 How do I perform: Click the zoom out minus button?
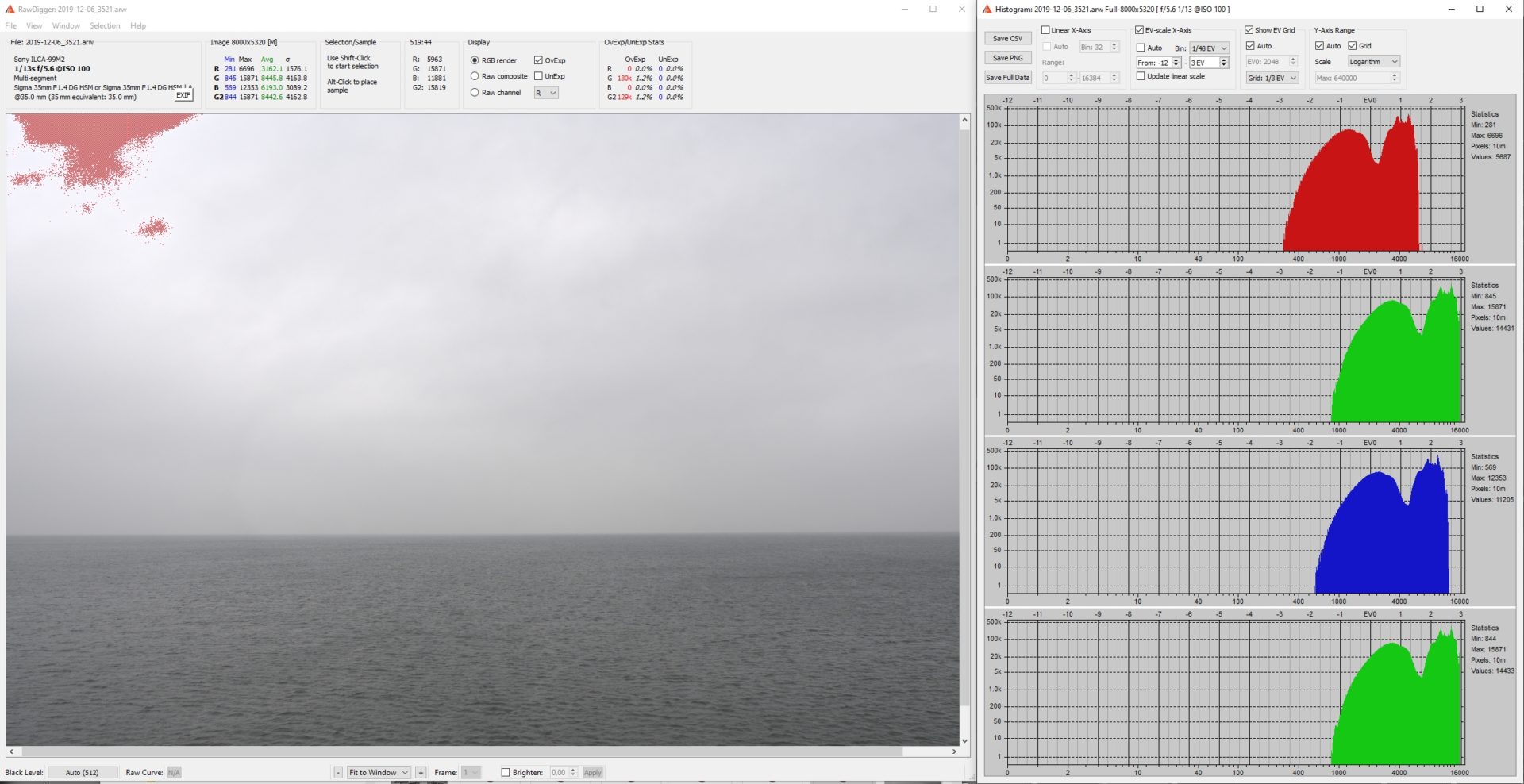[338, 772]
